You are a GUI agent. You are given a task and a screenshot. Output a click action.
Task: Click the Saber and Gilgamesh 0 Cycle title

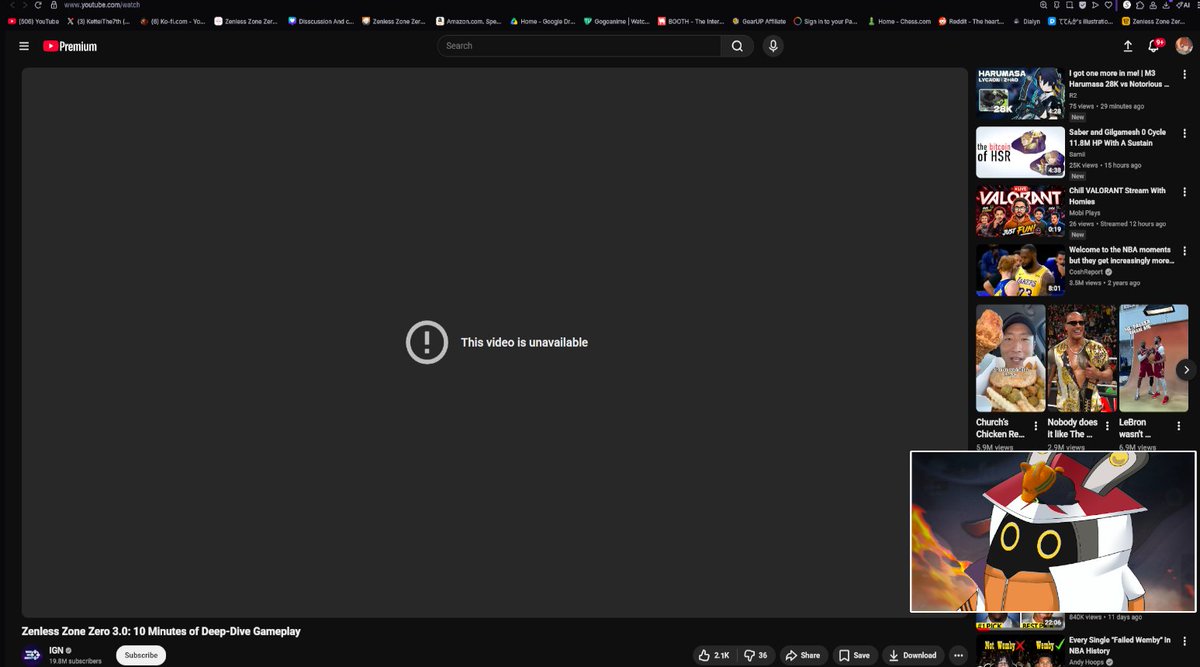1117,137
